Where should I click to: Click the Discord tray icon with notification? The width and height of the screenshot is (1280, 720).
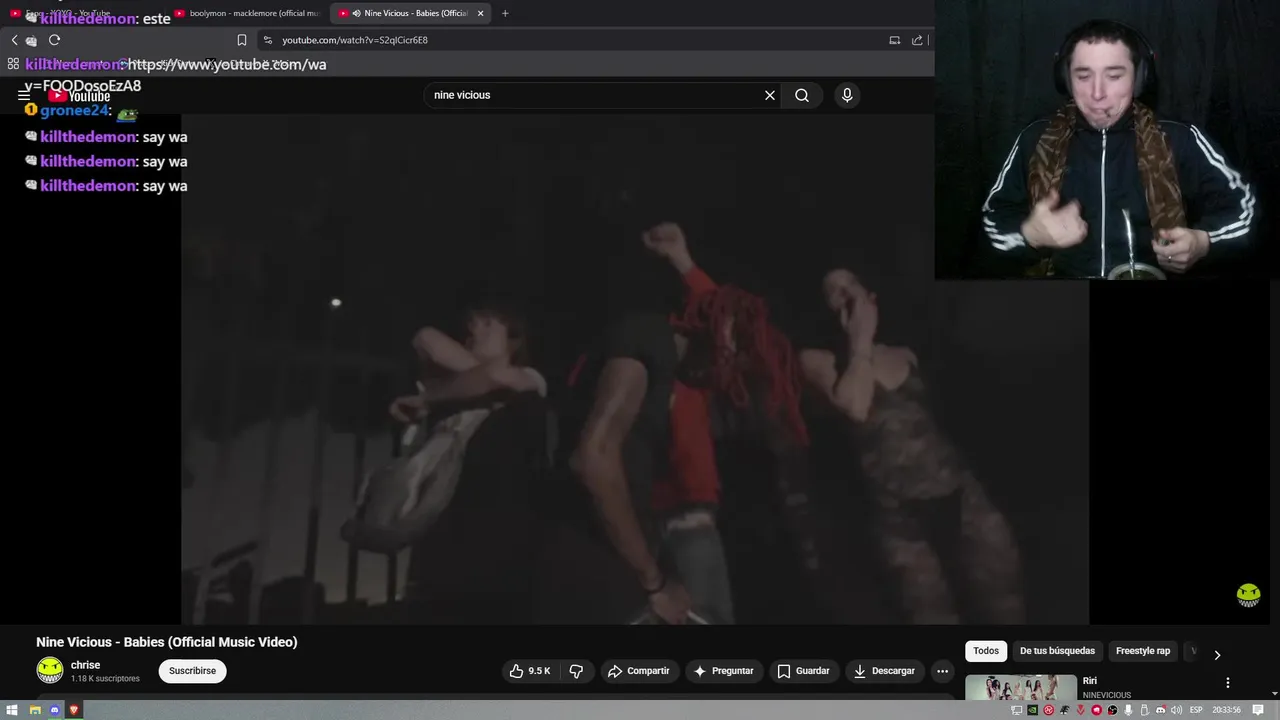click(1160, 710)
